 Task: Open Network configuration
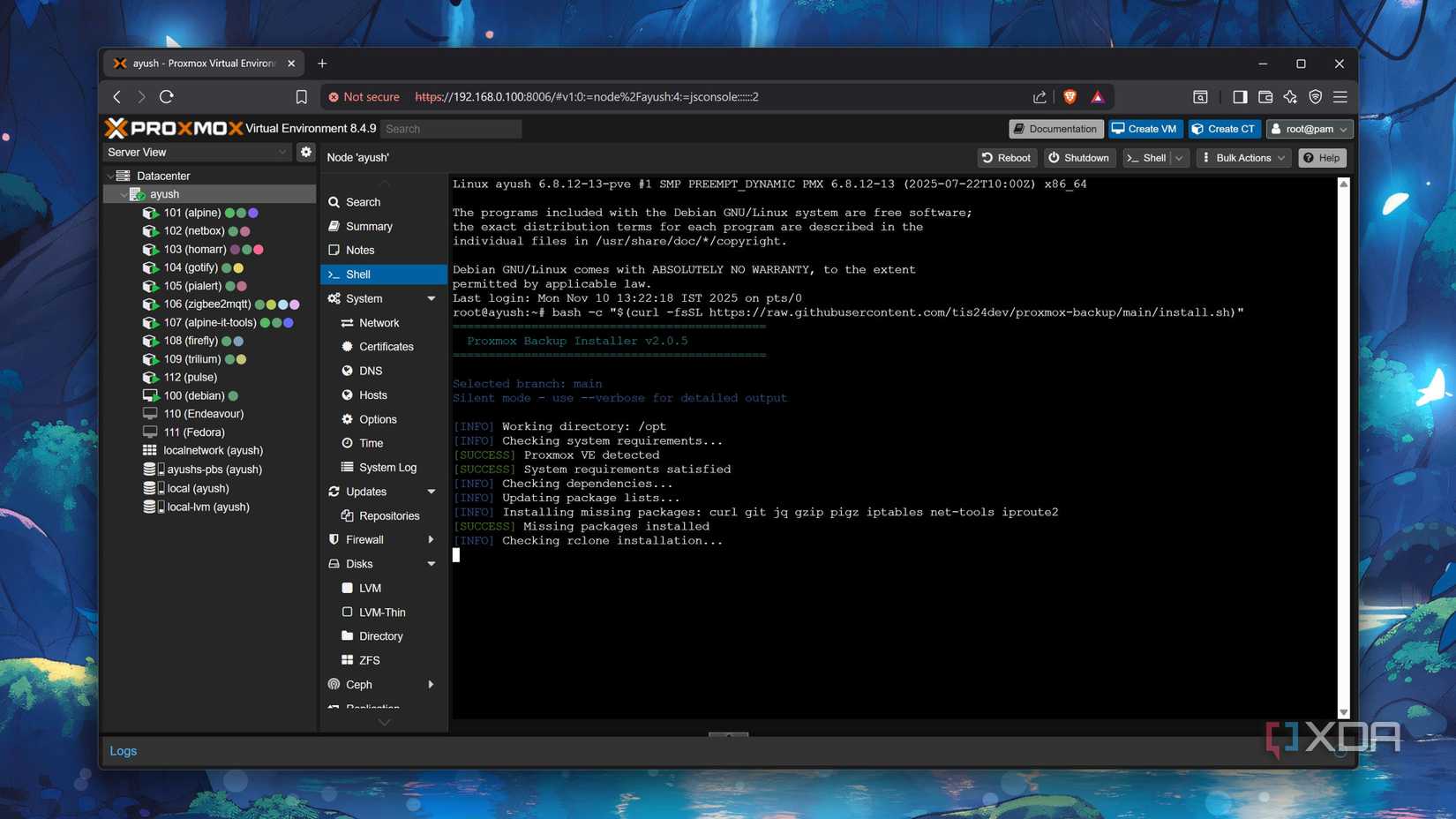[378, 322]
